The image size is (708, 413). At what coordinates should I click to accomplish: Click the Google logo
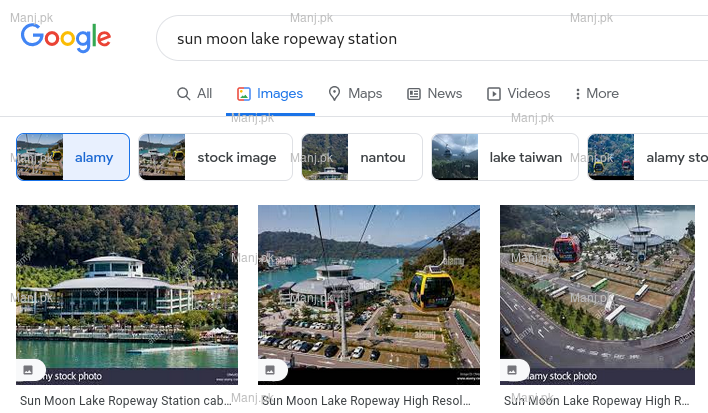tap(66, 38)
